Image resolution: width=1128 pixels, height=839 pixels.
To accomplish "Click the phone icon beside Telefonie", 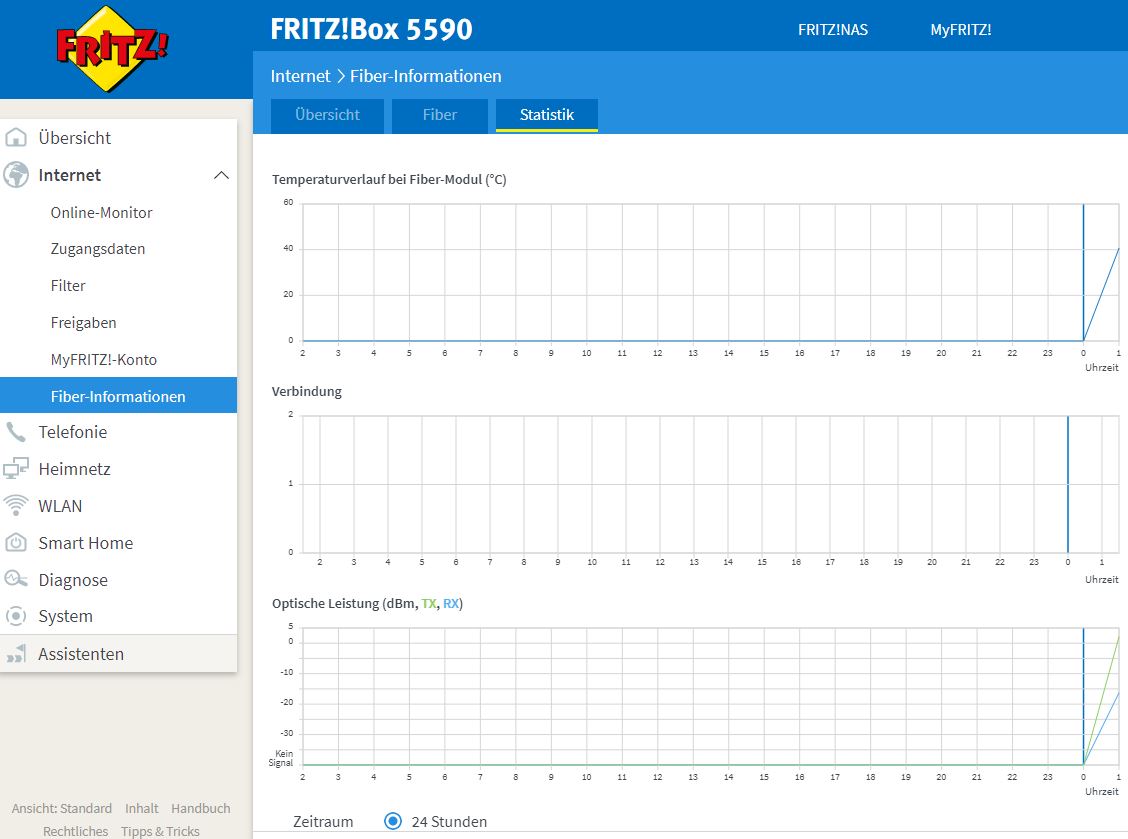I will (x=16, y=432).
